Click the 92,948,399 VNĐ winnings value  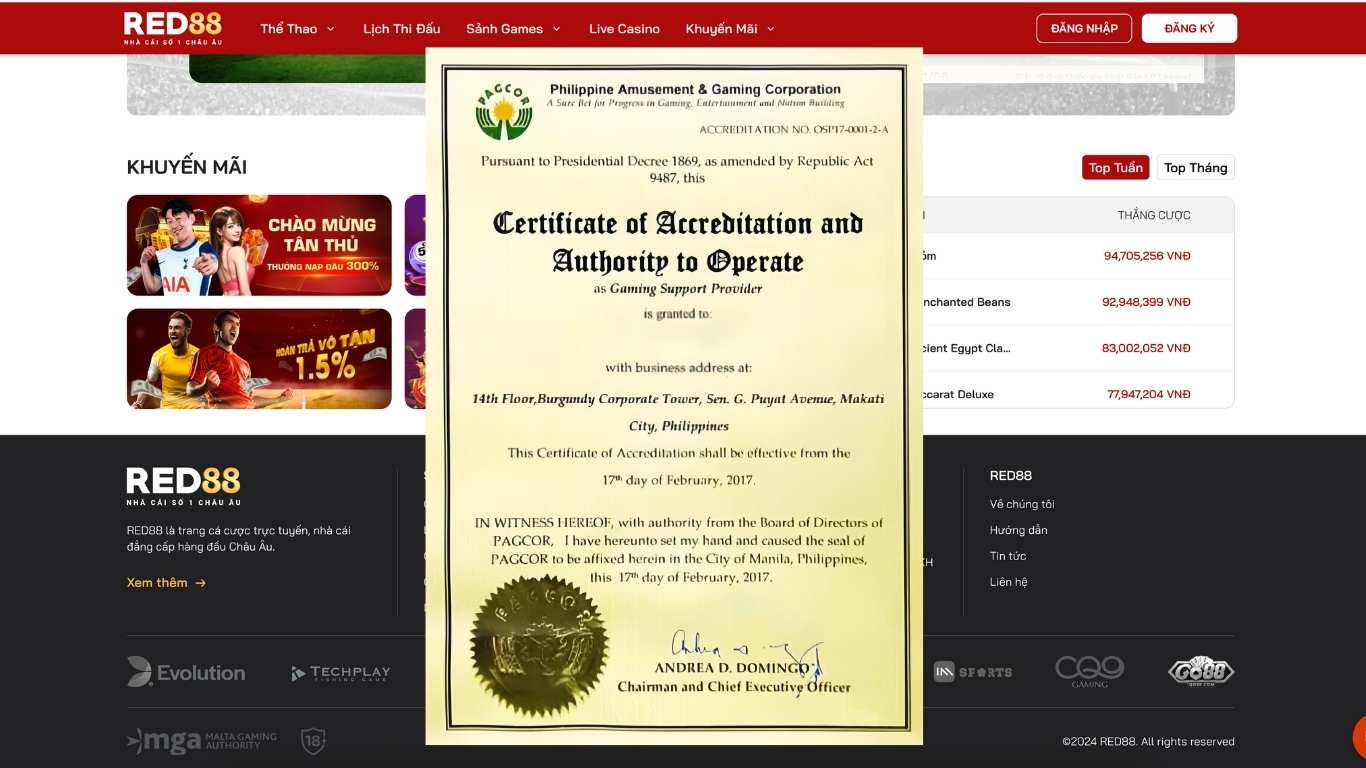(1146, 302)
